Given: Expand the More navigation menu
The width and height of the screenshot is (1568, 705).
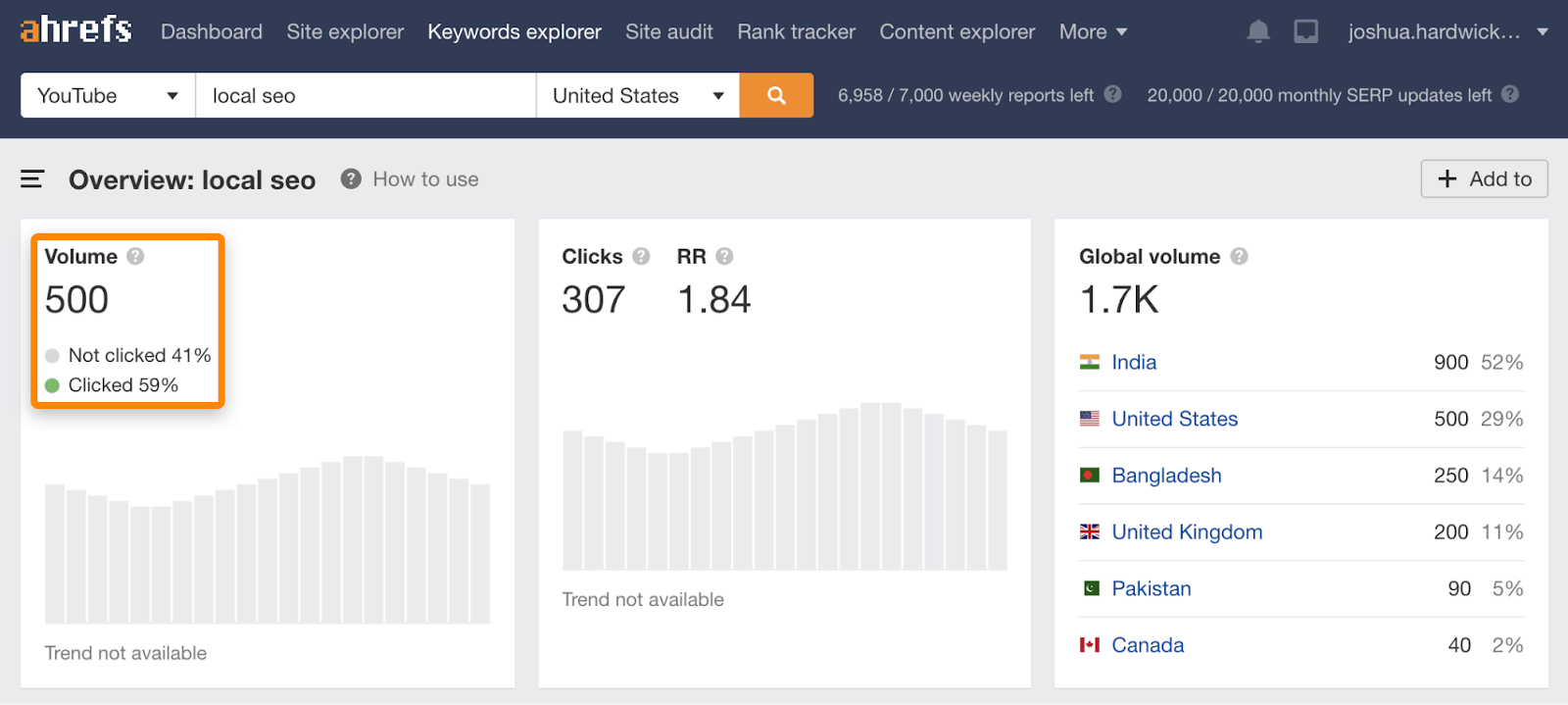Looking at the screenshot, I should click(1093, 31).
